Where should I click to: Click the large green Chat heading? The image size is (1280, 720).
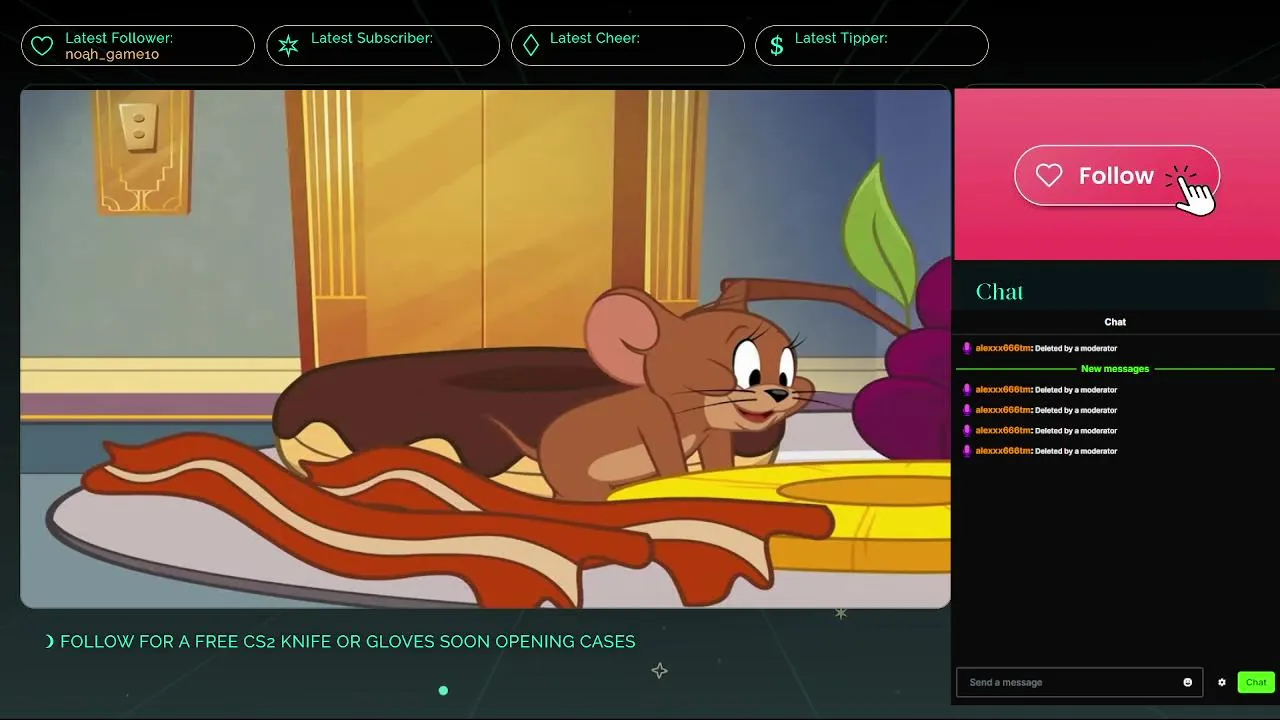pos(1000,292)
